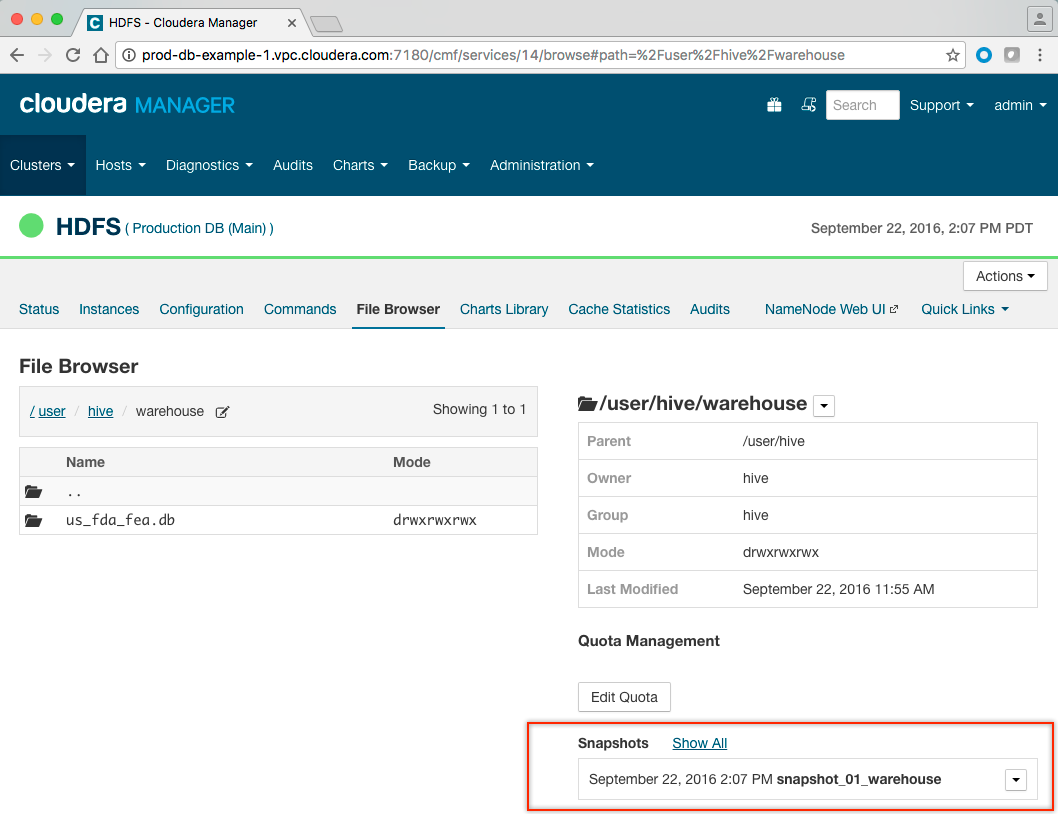Screen dimensions: 1058x814
Task: Open the Chrome user profile icon
Action: coord(1039,19)
